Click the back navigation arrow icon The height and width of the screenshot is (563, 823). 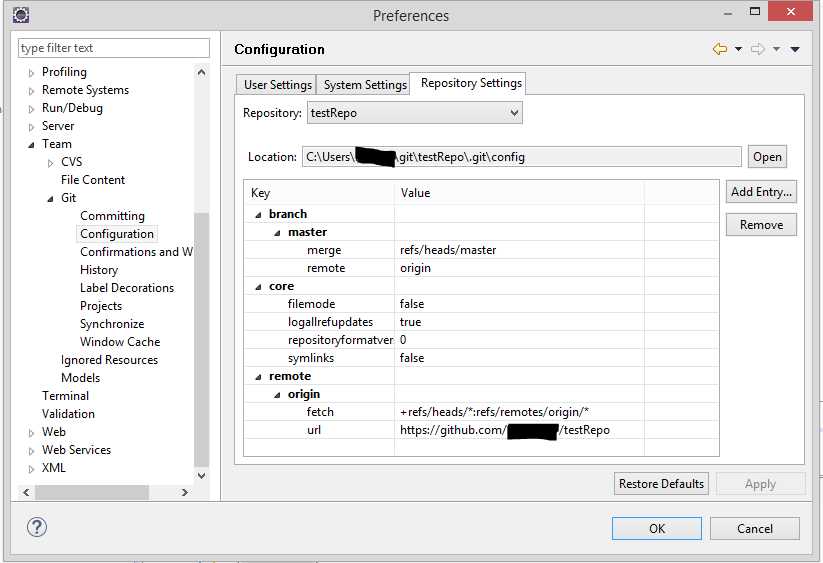720,49
